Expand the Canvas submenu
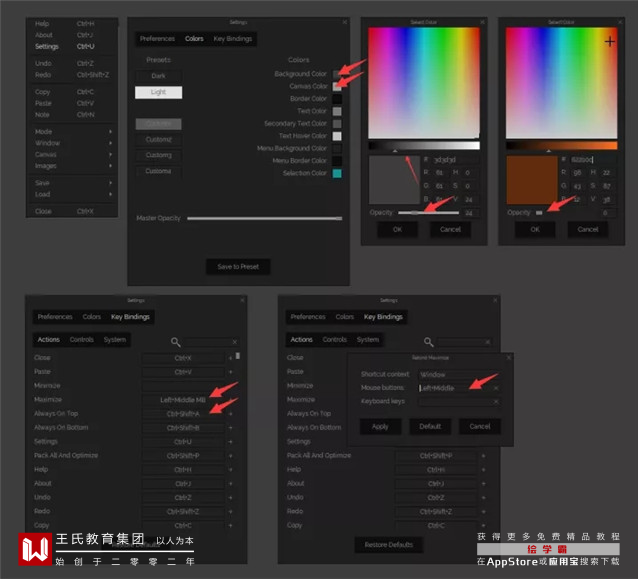638x579 pixels. click(72, 155)
